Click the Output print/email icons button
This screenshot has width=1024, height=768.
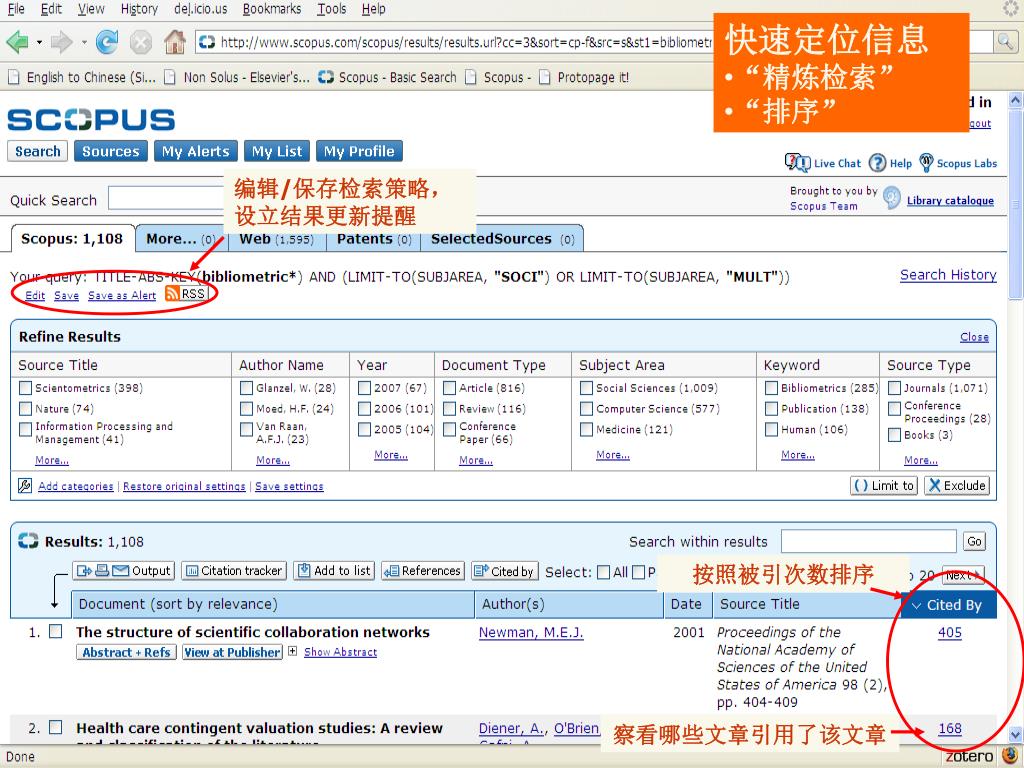point(123,571)
